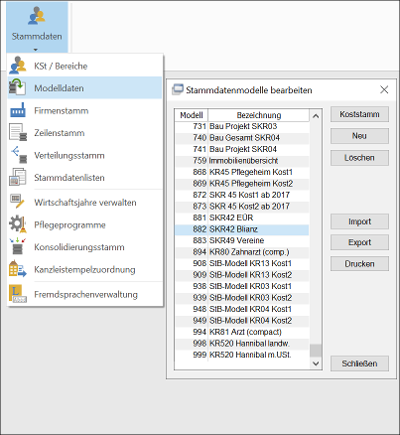Click the Drucken button
The width and height of the screenshot is (400, 435).
coord(359,264)
